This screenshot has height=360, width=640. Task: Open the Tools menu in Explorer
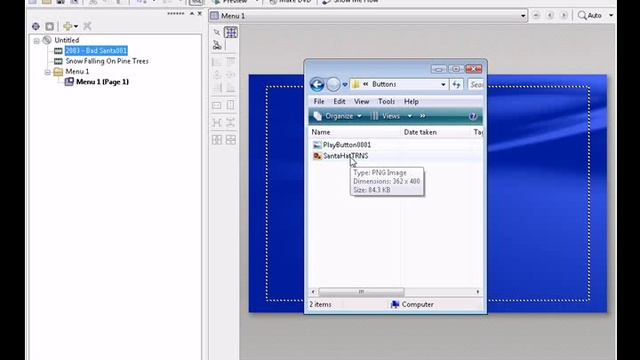pyautogui.click(x=386, y=101)
